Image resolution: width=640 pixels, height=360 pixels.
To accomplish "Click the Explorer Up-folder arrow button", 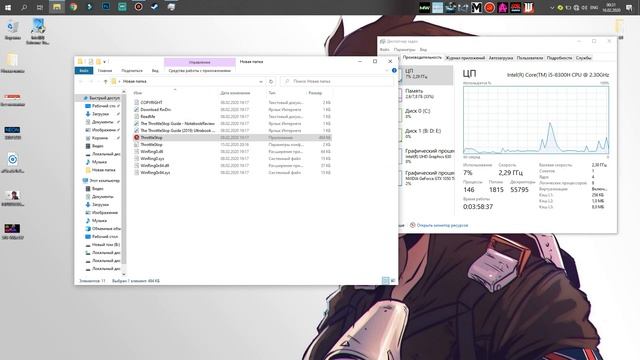I will pyautogui.click(x=105, y=82).
